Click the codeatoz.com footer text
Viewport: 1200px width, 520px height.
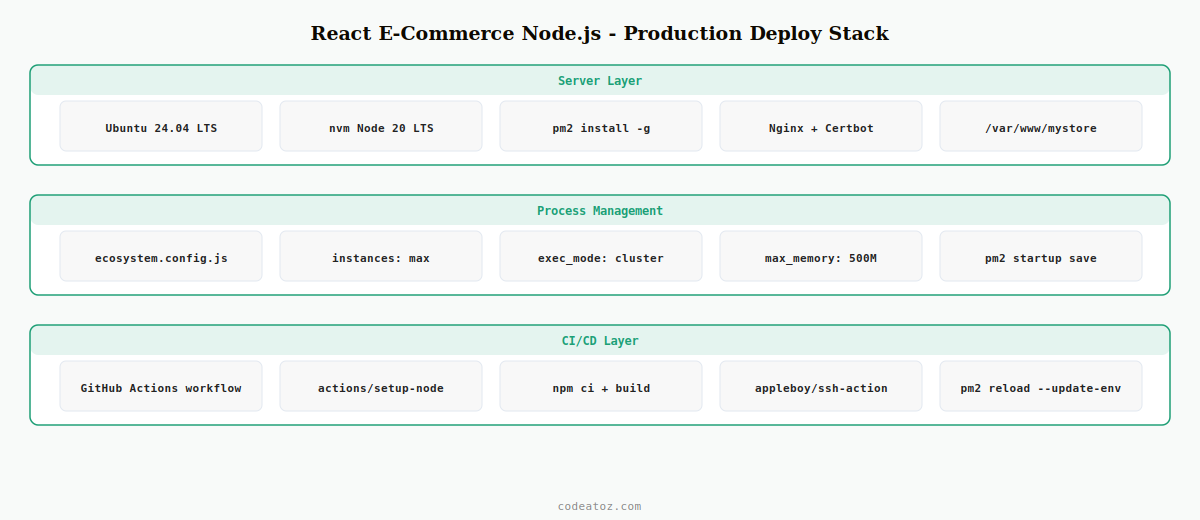[x=600, y=506]
